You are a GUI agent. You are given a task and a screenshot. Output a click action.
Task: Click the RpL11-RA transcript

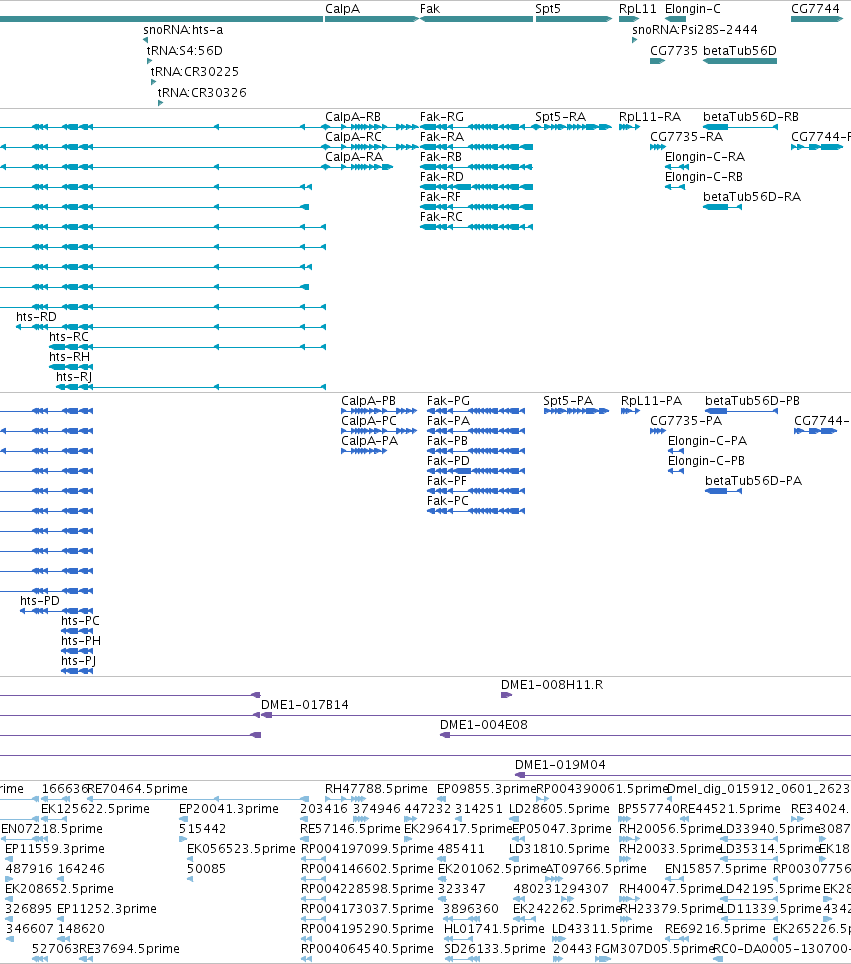(629, 127)
